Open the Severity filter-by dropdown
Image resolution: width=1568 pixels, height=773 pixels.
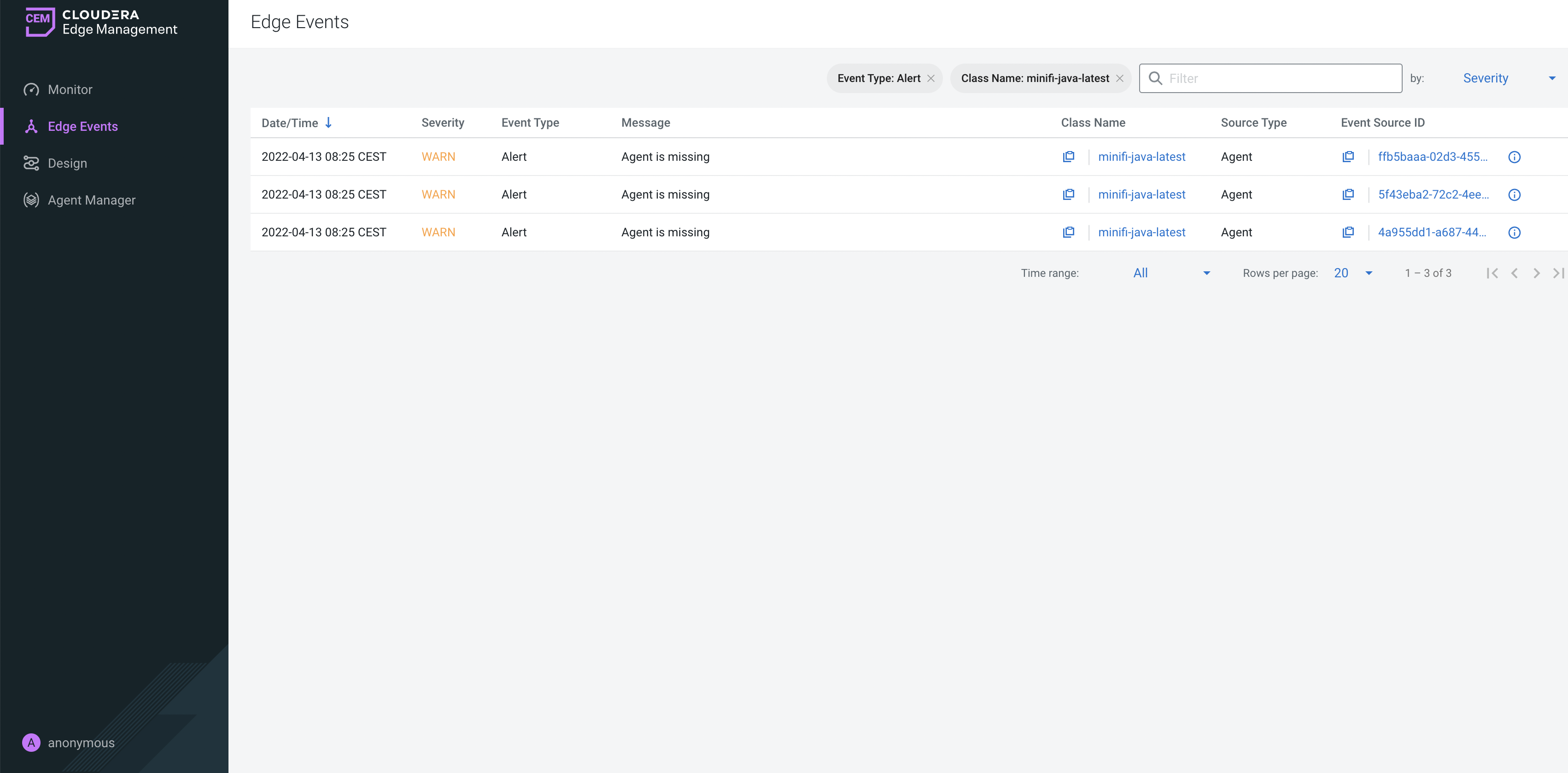click(1486, 78)
